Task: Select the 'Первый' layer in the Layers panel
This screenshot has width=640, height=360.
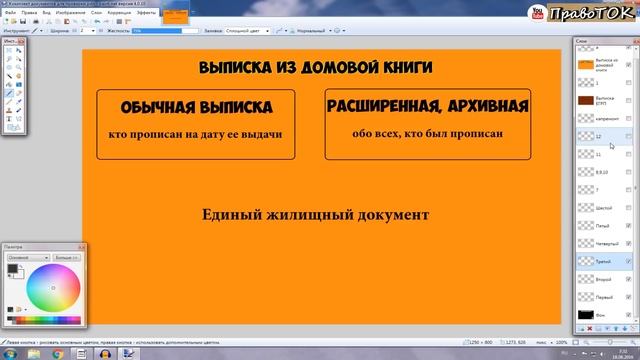Action: tap(604, 297)
